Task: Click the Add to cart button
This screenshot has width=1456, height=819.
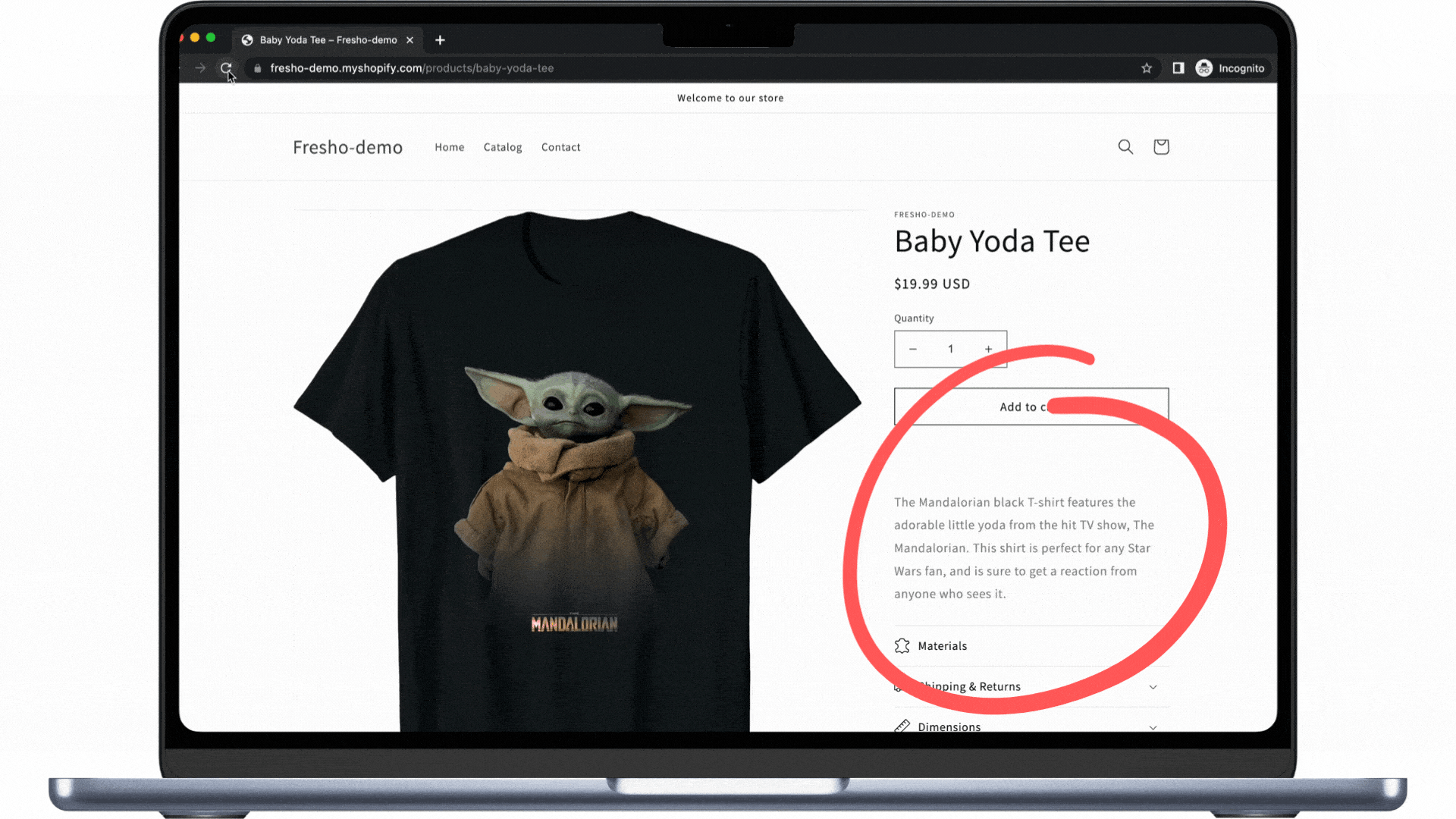Action: [1031, 406]
